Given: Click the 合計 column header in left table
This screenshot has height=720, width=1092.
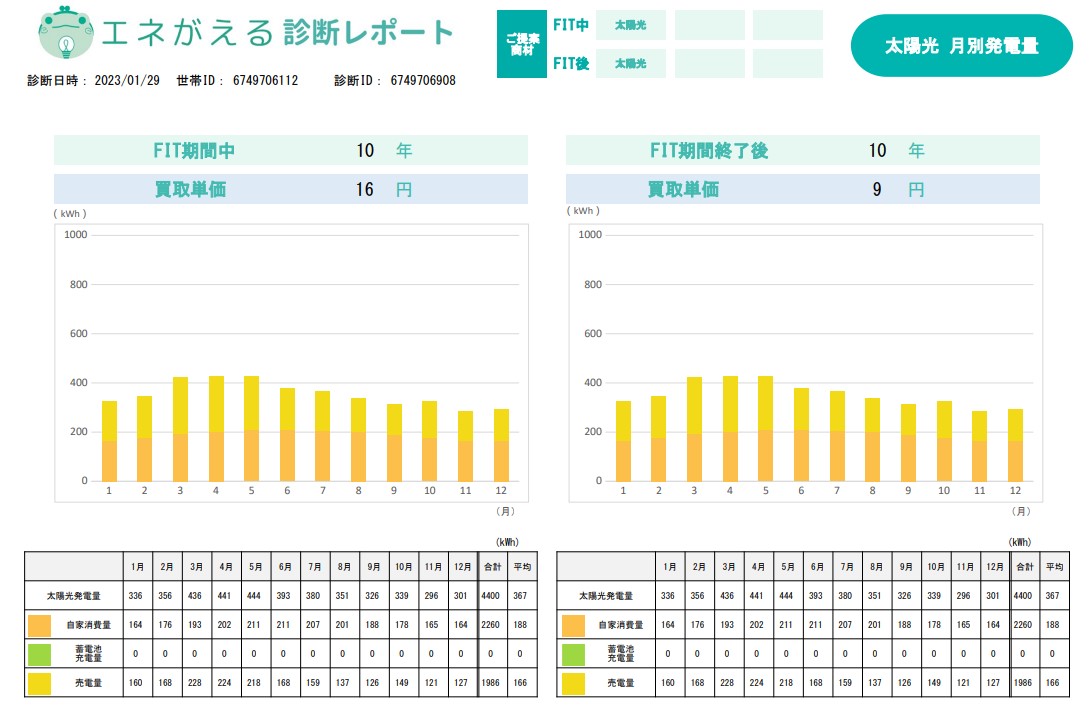Looking at the screenshot, I should click(493, 567).
